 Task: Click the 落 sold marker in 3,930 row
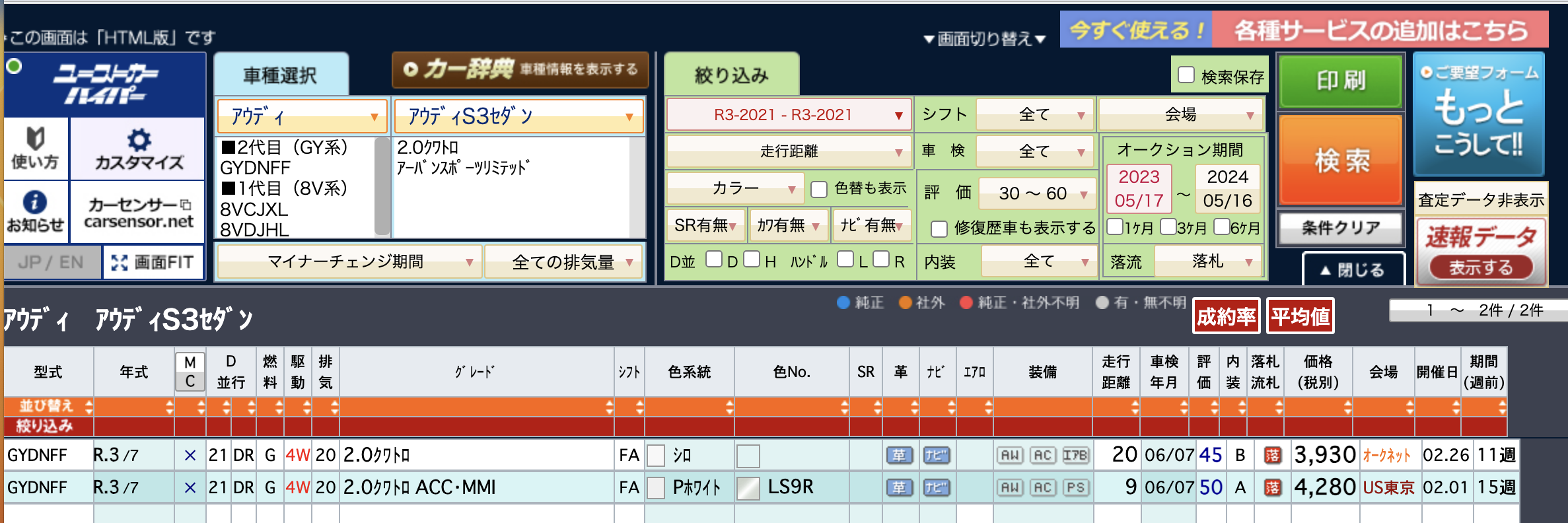(x=1271, y=455)
